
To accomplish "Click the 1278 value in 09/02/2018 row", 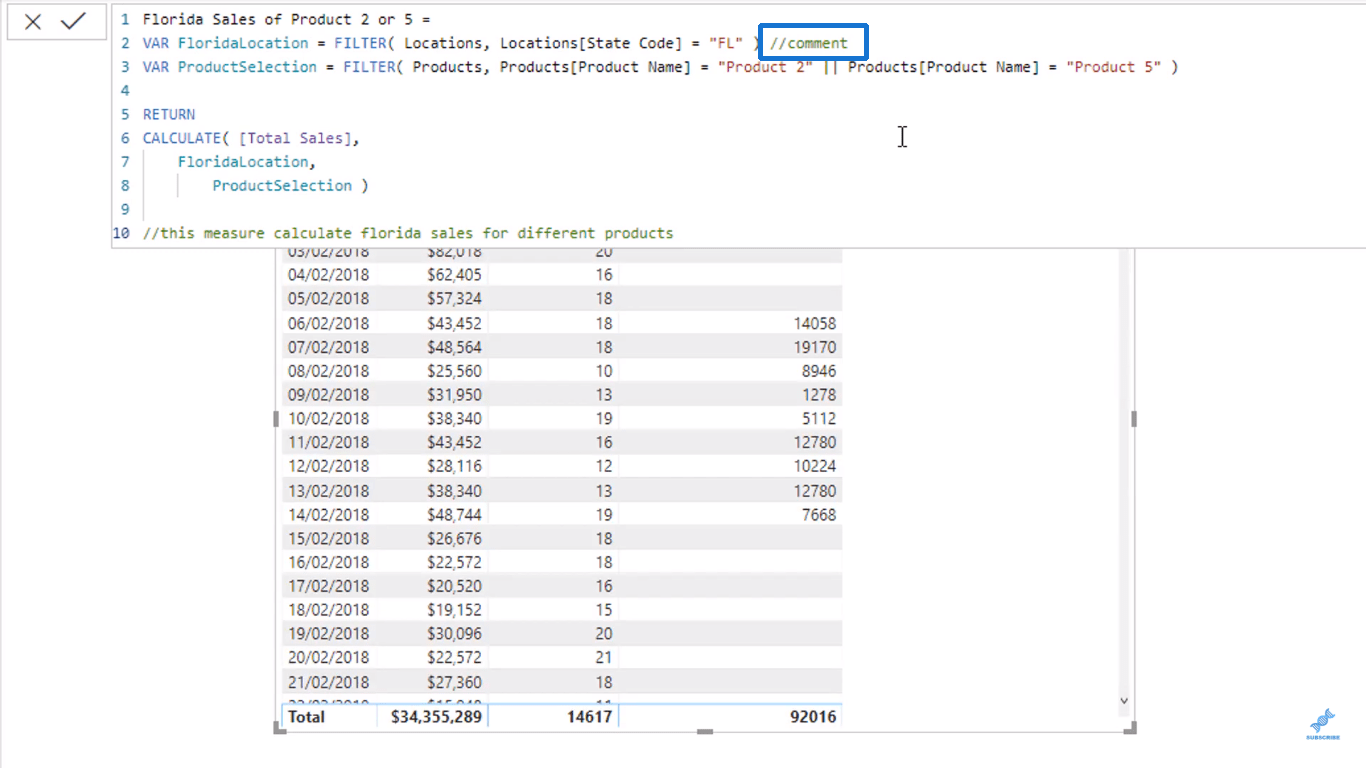I will [x=819, y=395].
